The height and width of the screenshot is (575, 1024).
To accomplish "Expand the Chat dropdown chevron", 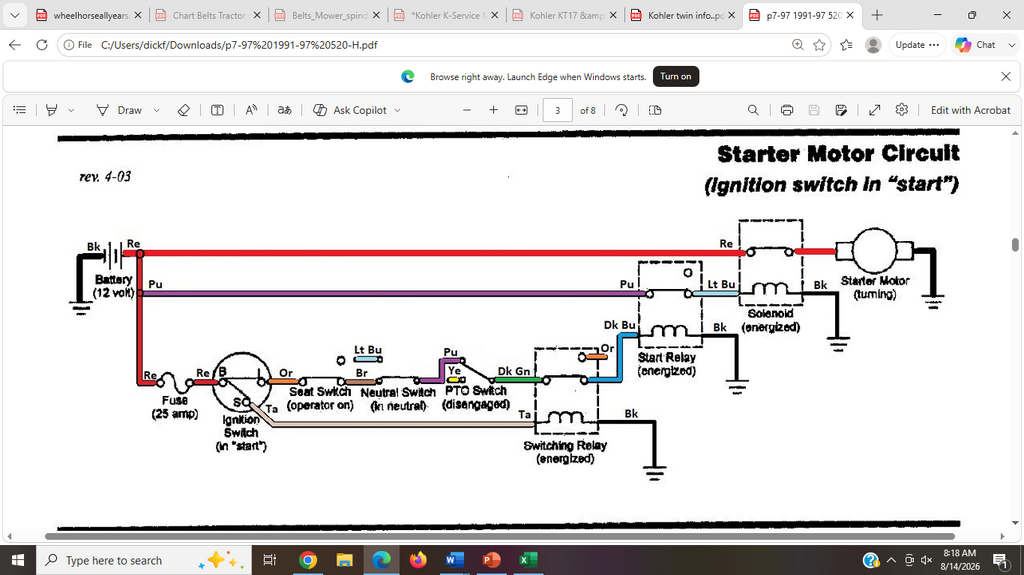I will pos(1012,44).
